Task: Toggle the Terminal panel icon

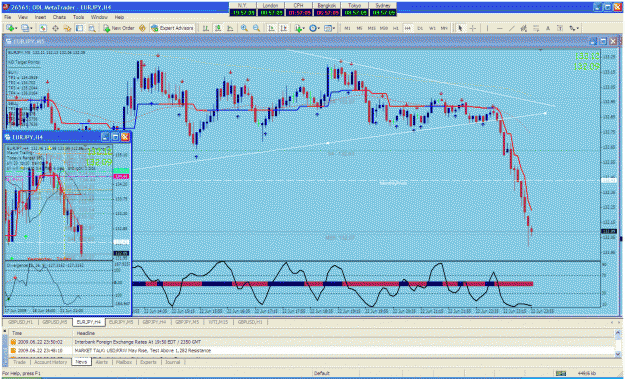Action: click(x=80, y=28)
